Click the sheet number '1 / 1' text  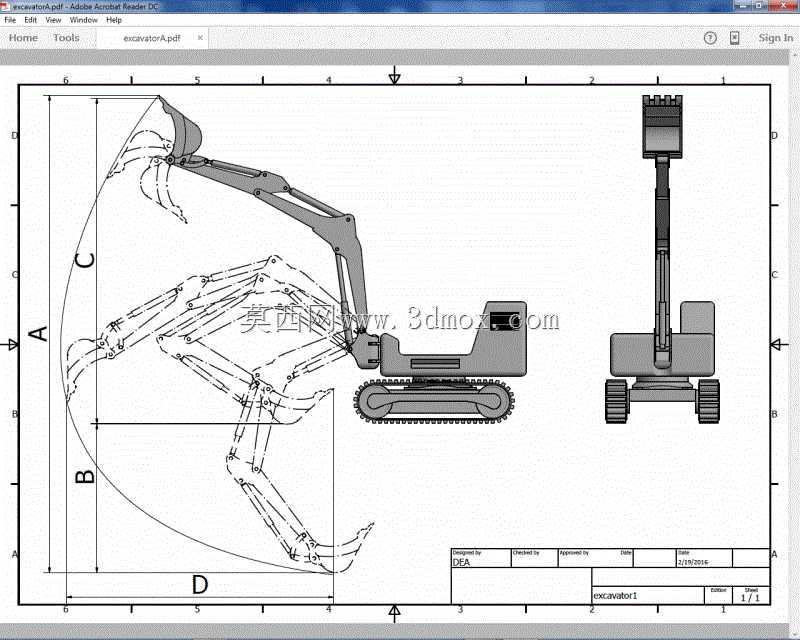[750, 598]
